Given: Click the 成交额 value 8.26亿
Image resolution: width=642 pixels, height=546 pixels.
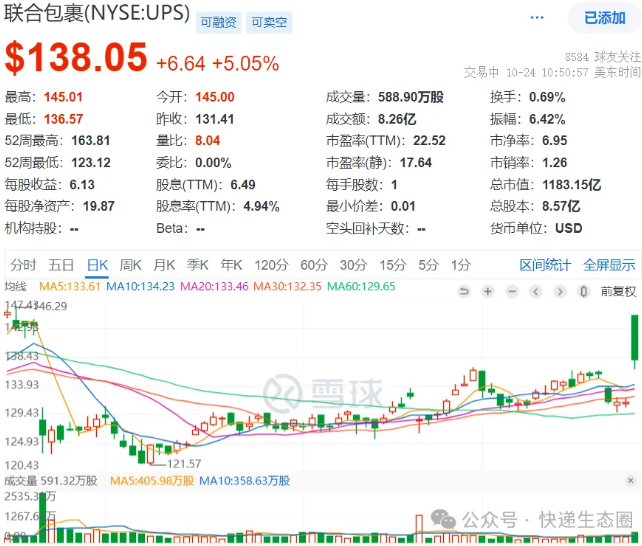Looking at the screenshot, I should [397, 119].
